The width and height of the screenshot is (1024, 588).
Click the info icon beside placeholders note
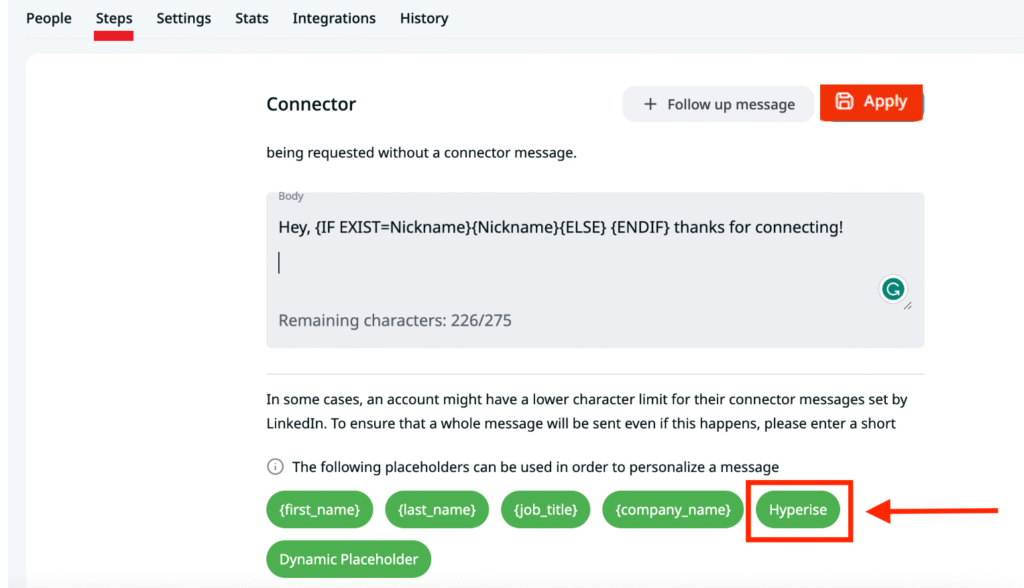click(x=275, y=467)
